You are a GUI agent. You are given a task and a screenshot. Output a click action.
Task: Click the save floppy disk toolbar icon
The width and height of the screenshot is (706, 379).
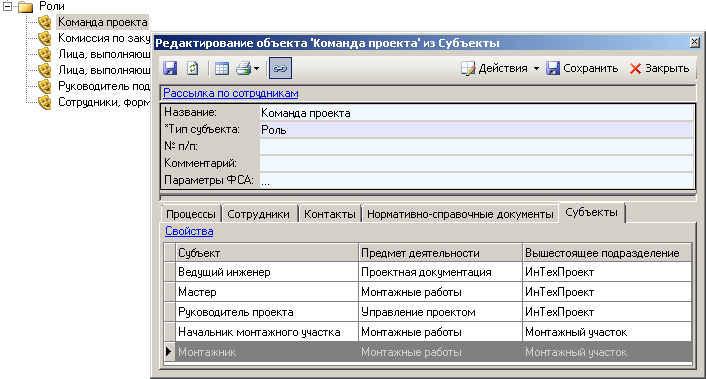click(x=170, y=68)
